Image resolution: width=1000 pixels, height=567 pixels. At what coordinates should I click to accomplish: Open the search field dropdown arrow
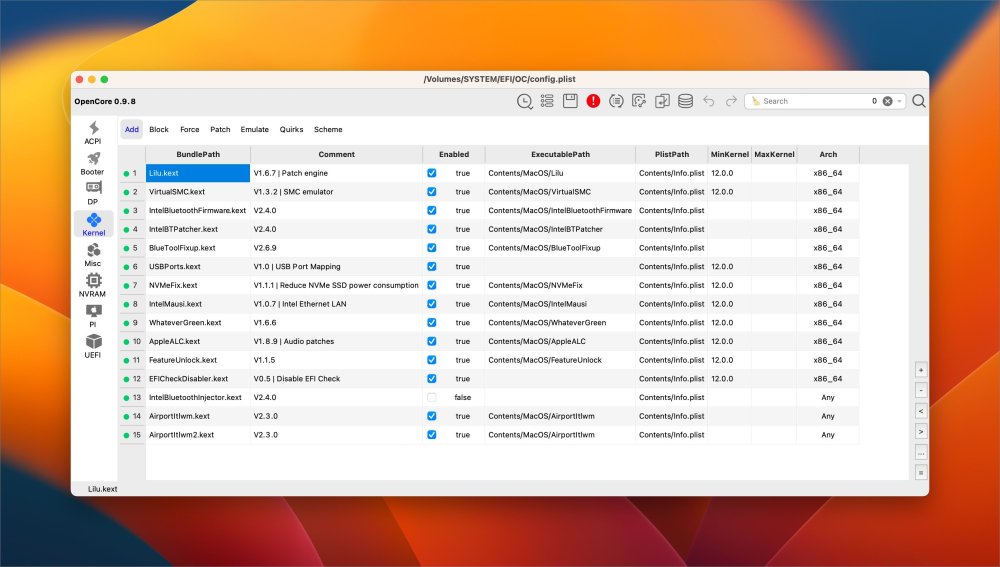tap(899, 101)
